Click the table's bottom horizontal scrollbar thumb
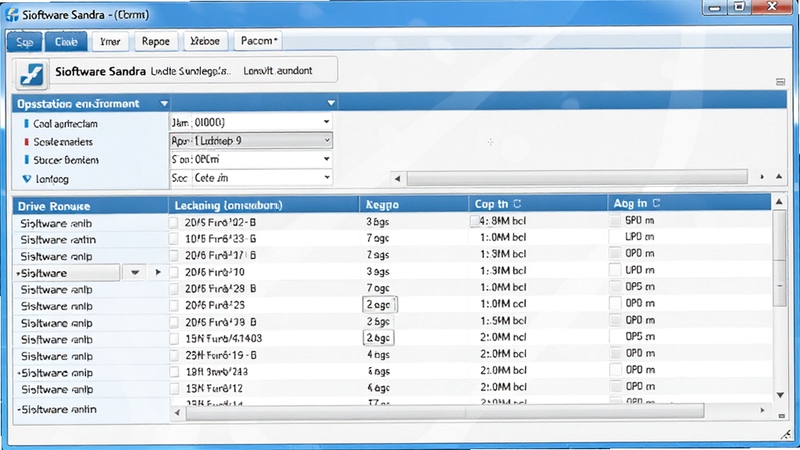 tap(444, 411)
